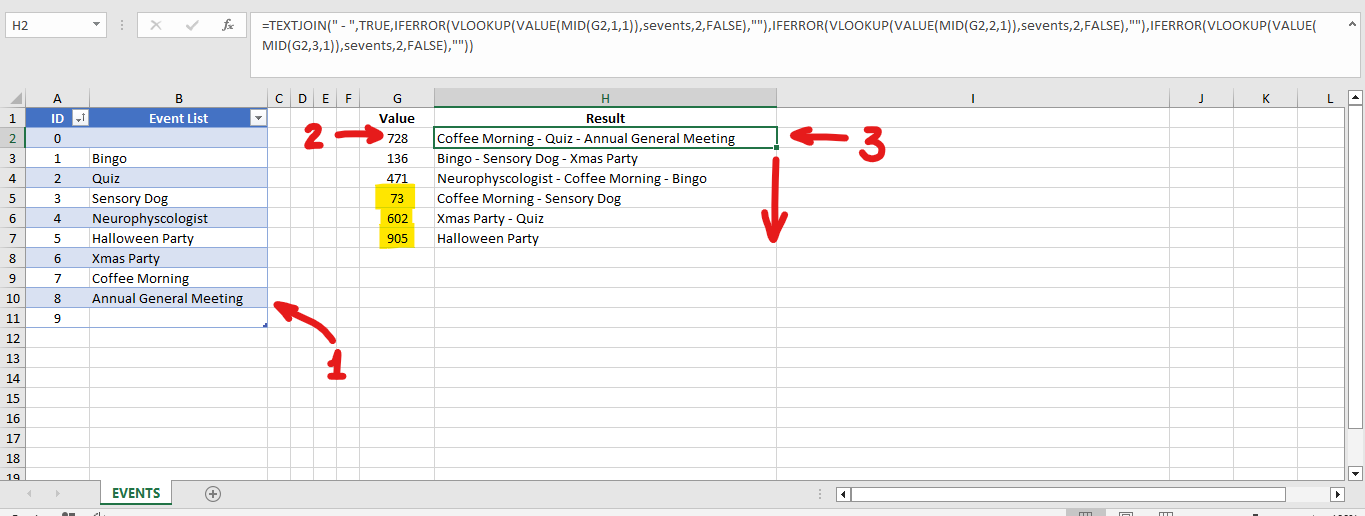
Task: Select cell containing value 728
Action: [397, 138]
